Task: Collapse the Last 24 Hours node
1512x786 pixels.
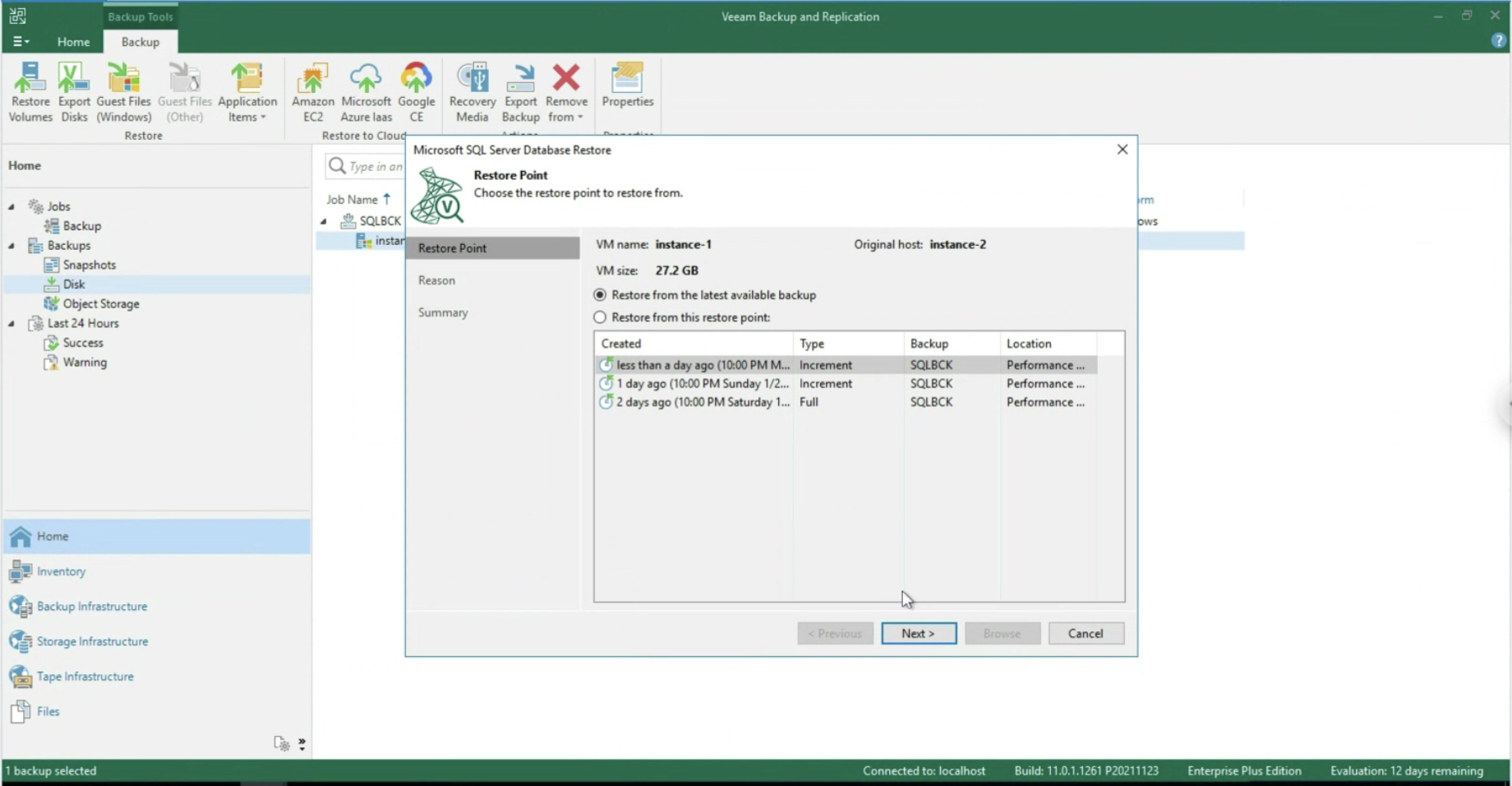Action: click(12, 324)
